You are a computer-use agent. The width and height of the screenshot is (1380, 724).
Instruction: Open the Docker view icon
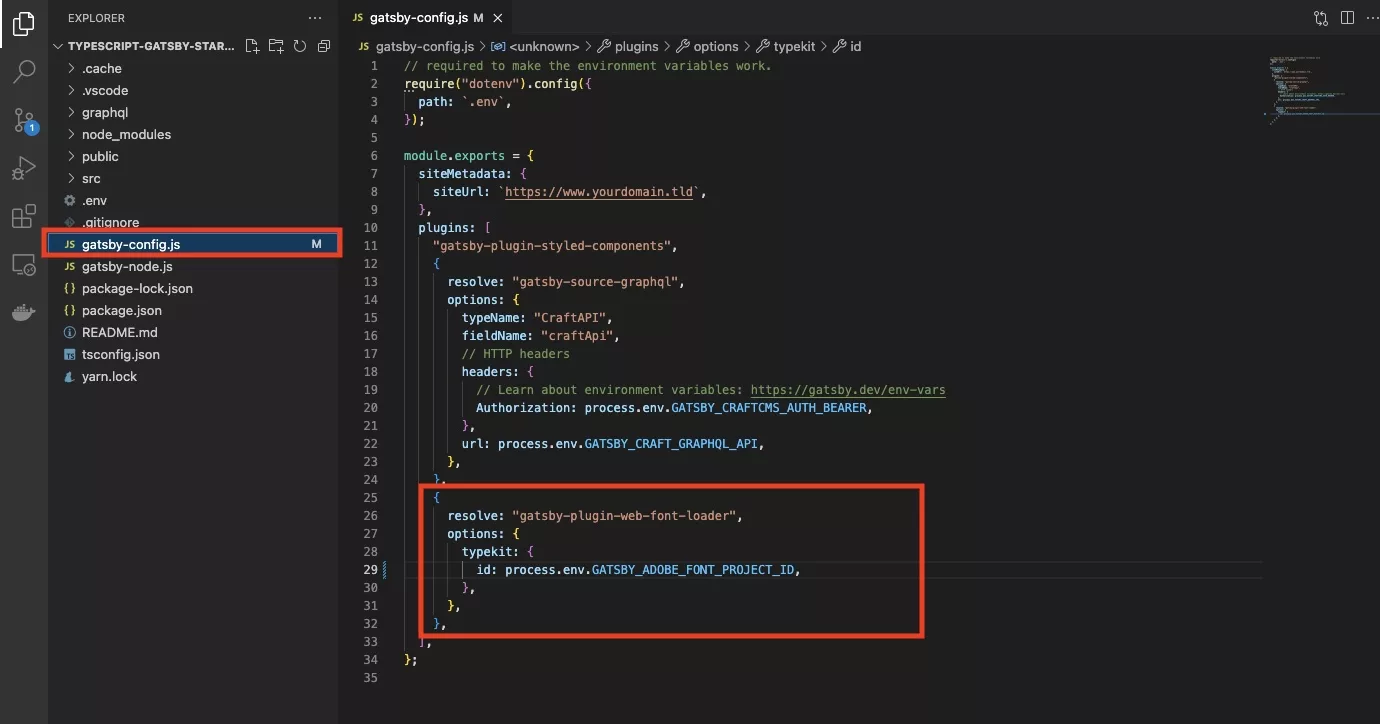tap(24, 313)
